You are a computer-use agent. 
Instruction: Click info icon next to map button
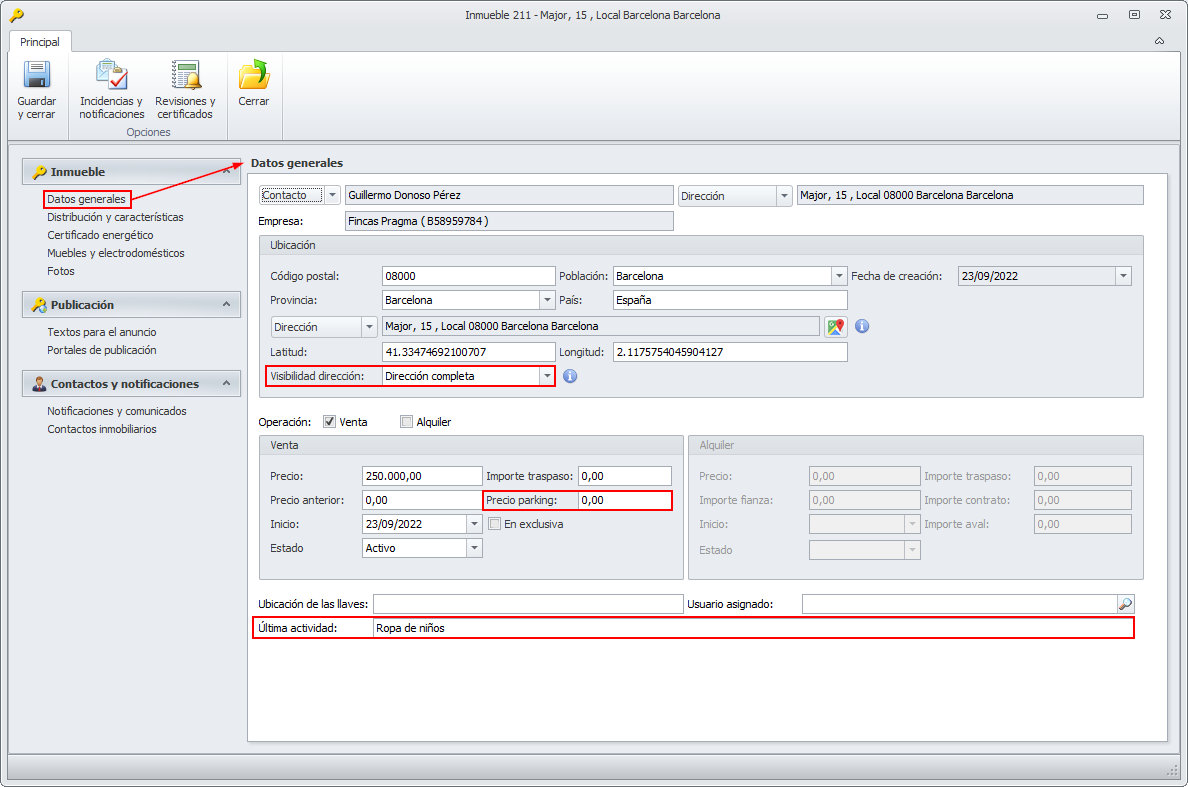tap(862, 326)
